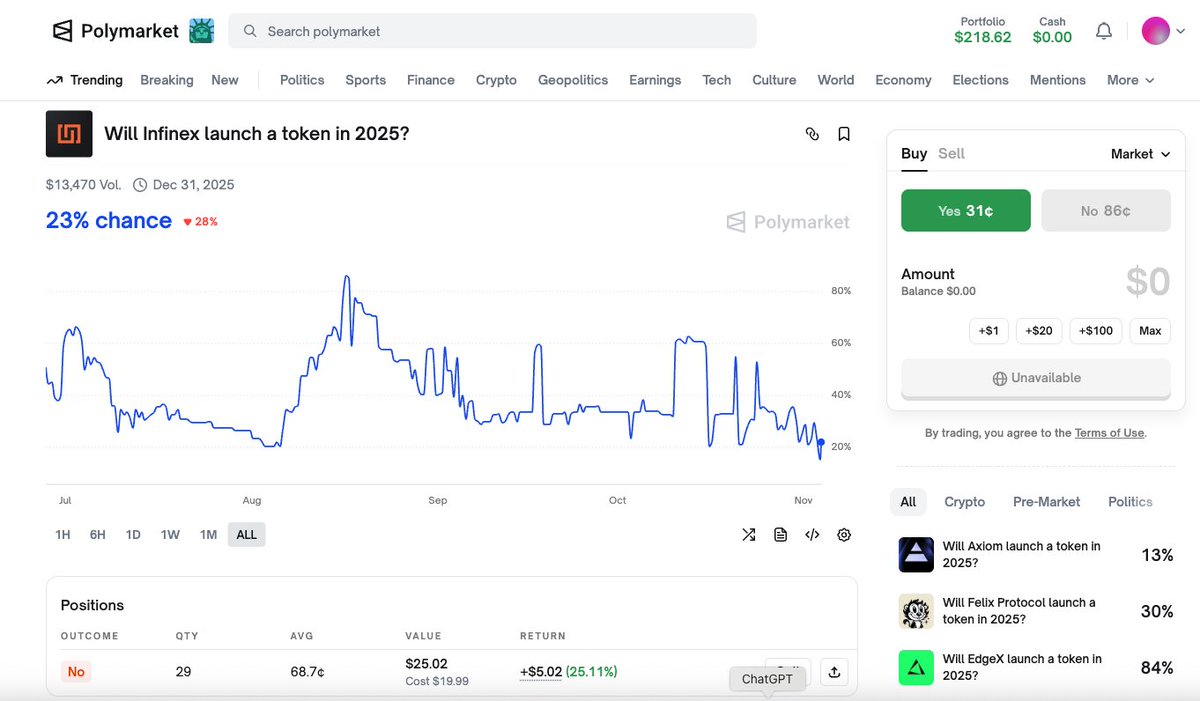Open the profile avatar menu
This screenshot has width=1200, height=701.
pos(1156,31)
